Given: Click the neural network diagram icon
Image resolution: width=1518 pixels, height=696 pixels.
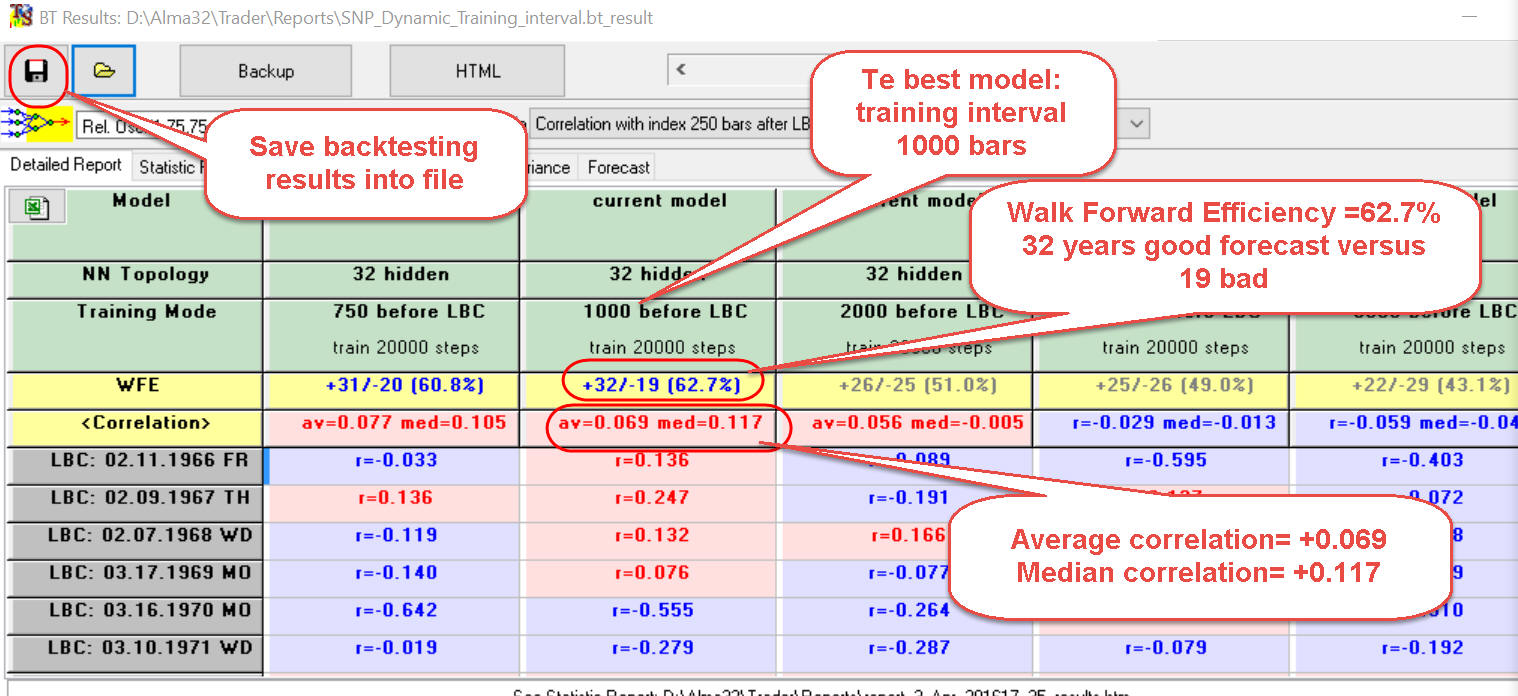Looking at the screenshot, I should (36, 123).
